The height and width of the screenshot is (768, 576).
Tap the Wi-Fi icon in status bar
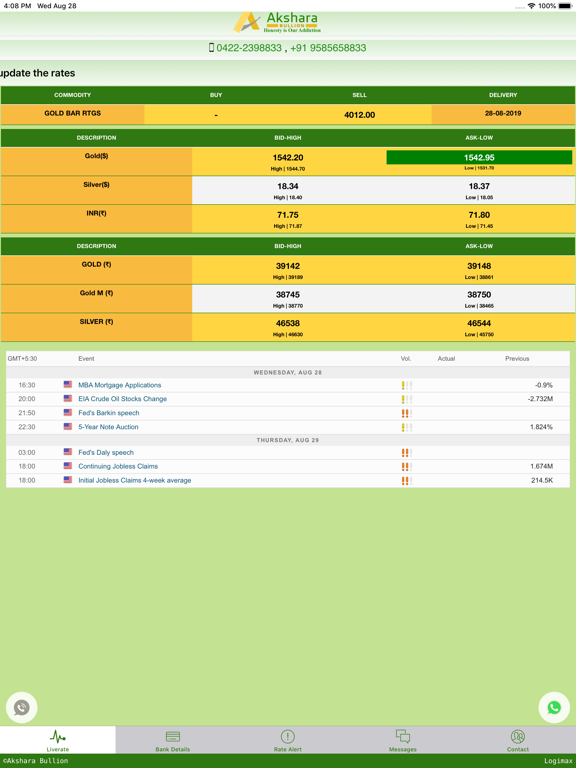(x=531, y=6)
